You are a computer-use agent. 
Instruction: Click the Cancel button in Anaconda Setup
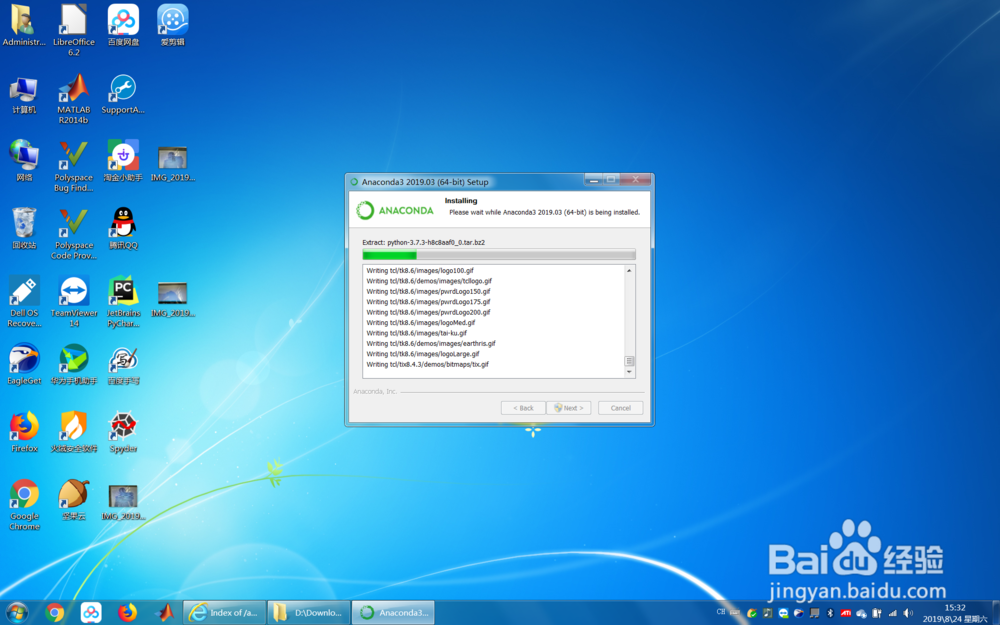point(621,408)
